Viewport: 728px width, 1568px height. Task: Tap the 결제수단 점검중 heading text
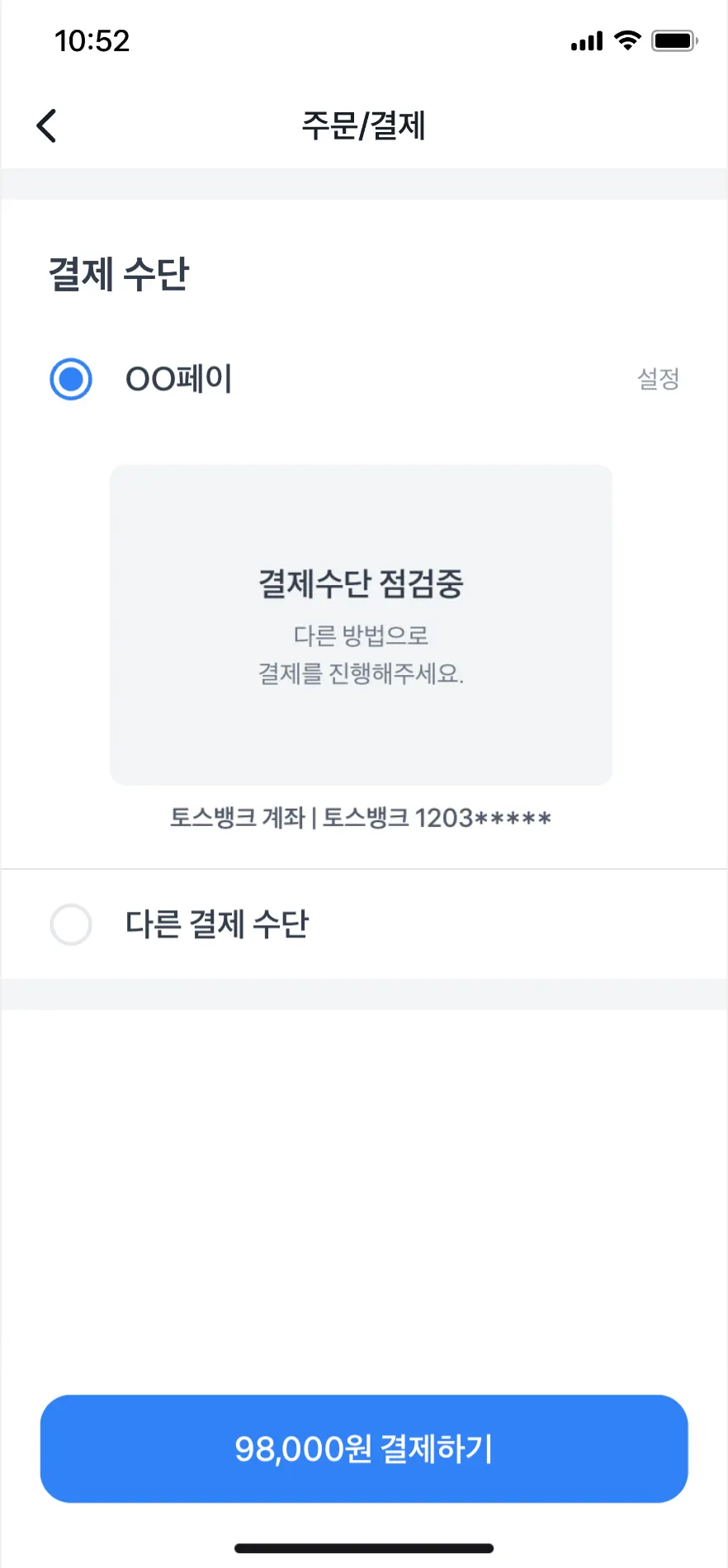pos(361,584)
